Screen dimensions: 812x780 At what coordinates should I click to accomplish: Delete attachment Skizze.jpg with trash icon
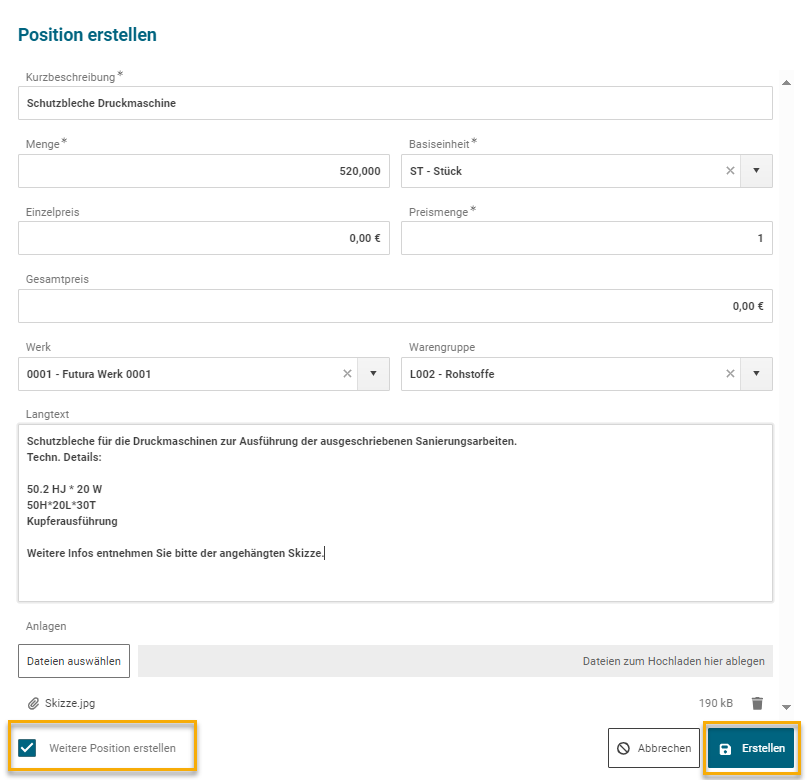point(757,703)
